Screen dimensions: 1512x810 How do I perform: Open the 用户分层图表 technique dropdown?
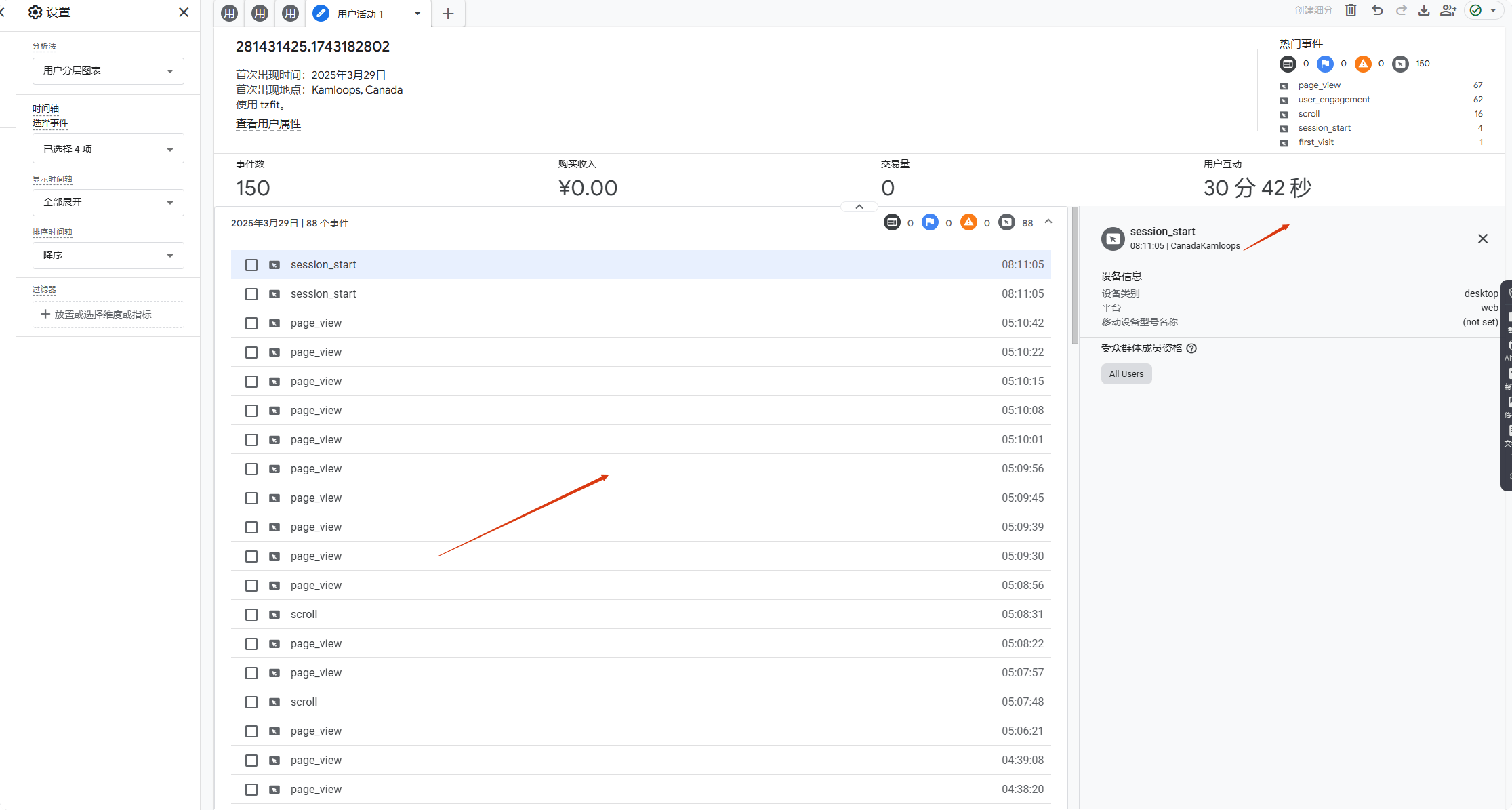(x=108, y=71)
